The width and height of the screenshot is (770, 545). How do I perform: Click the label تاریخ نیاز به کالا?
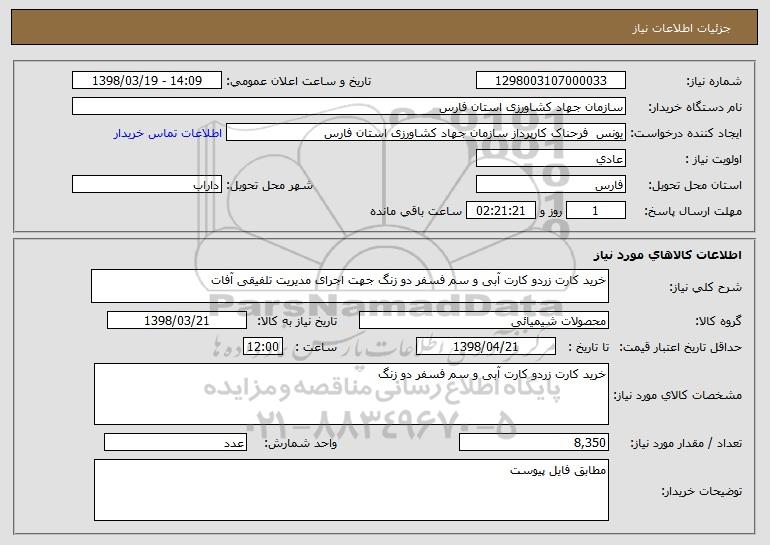coord(297,321)
